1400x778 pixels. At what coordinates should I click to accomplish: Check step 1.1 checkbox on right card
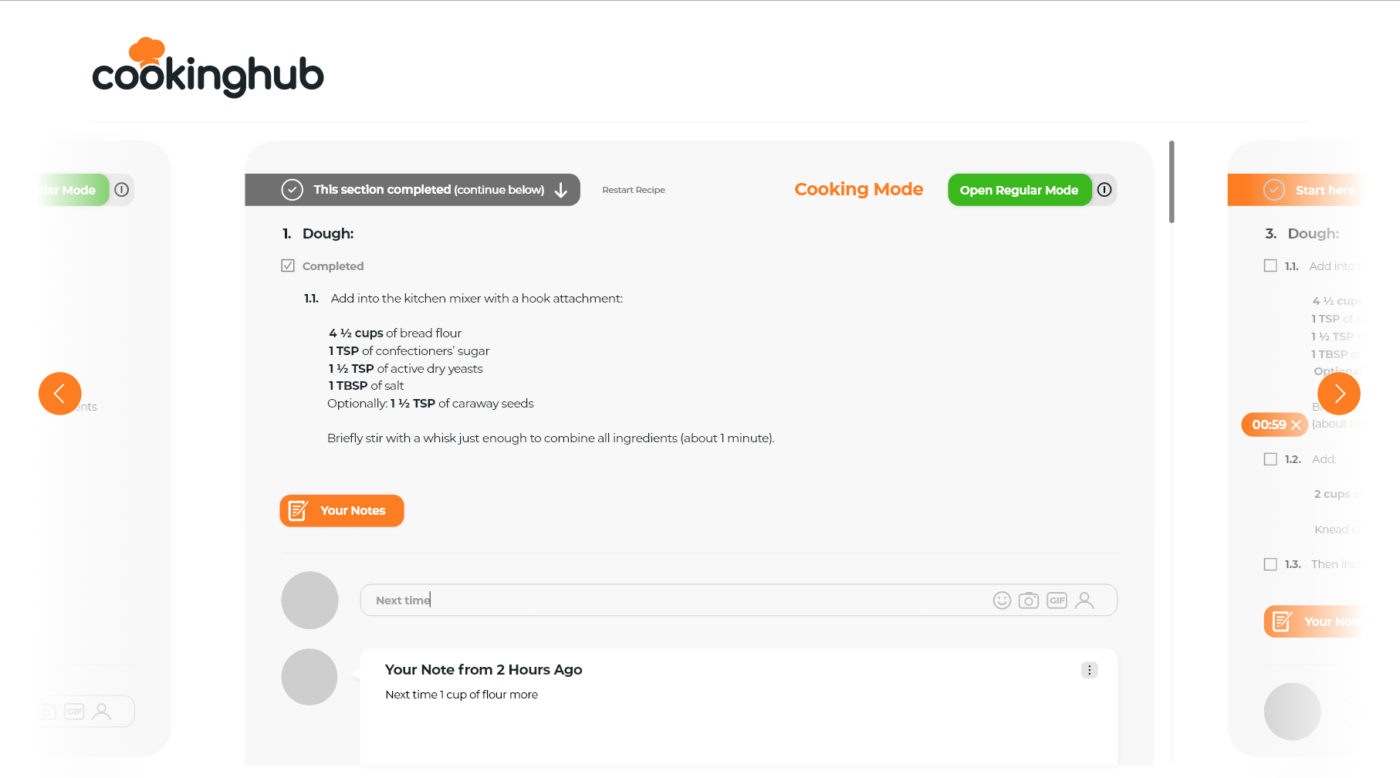point(1270,266)
